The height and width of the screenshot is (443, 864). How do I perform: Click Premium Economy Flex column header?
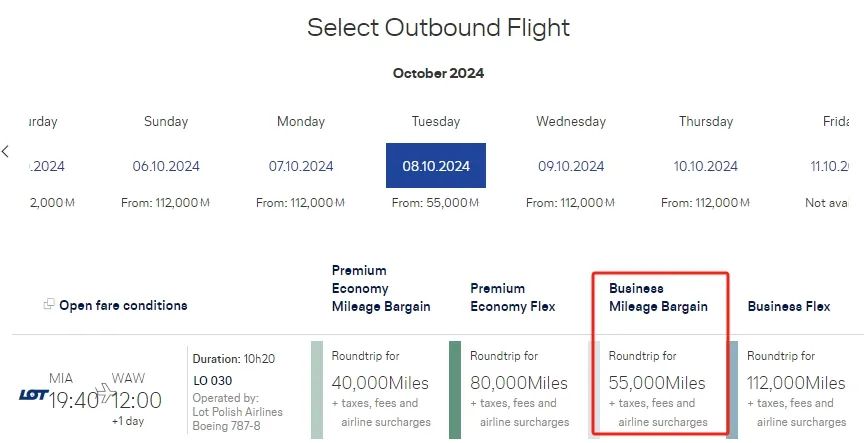coord(512,297)
